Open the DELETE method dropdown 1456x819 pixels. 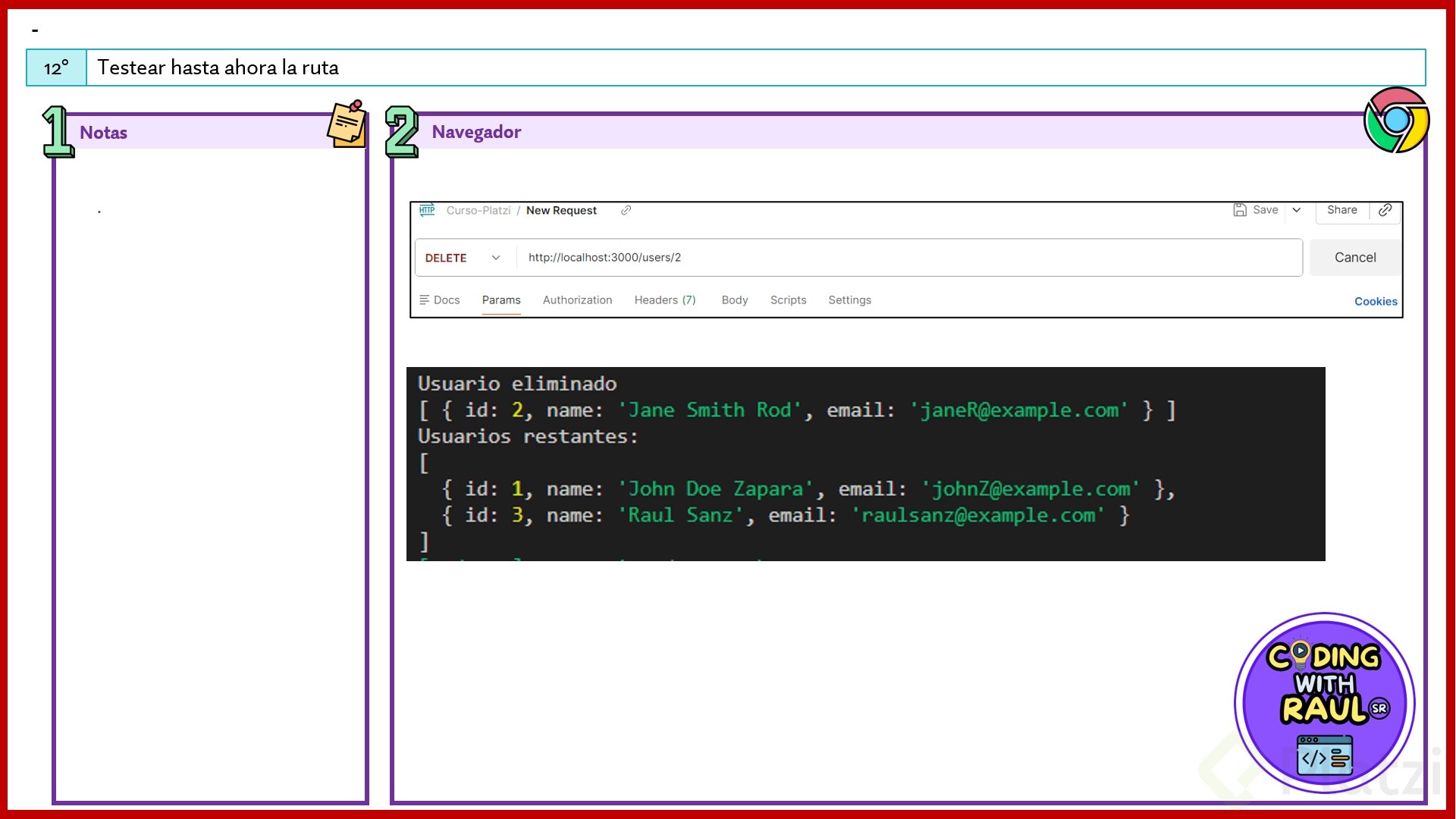click(463, 258)
